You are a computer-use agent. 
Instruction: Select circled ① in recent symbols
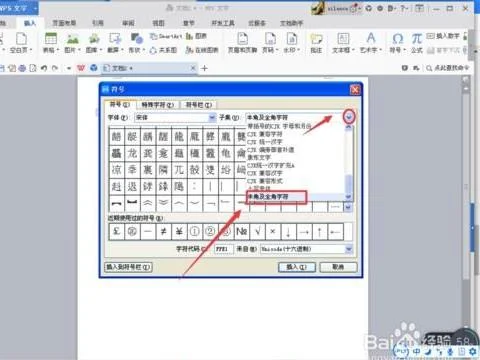(195, 231)
